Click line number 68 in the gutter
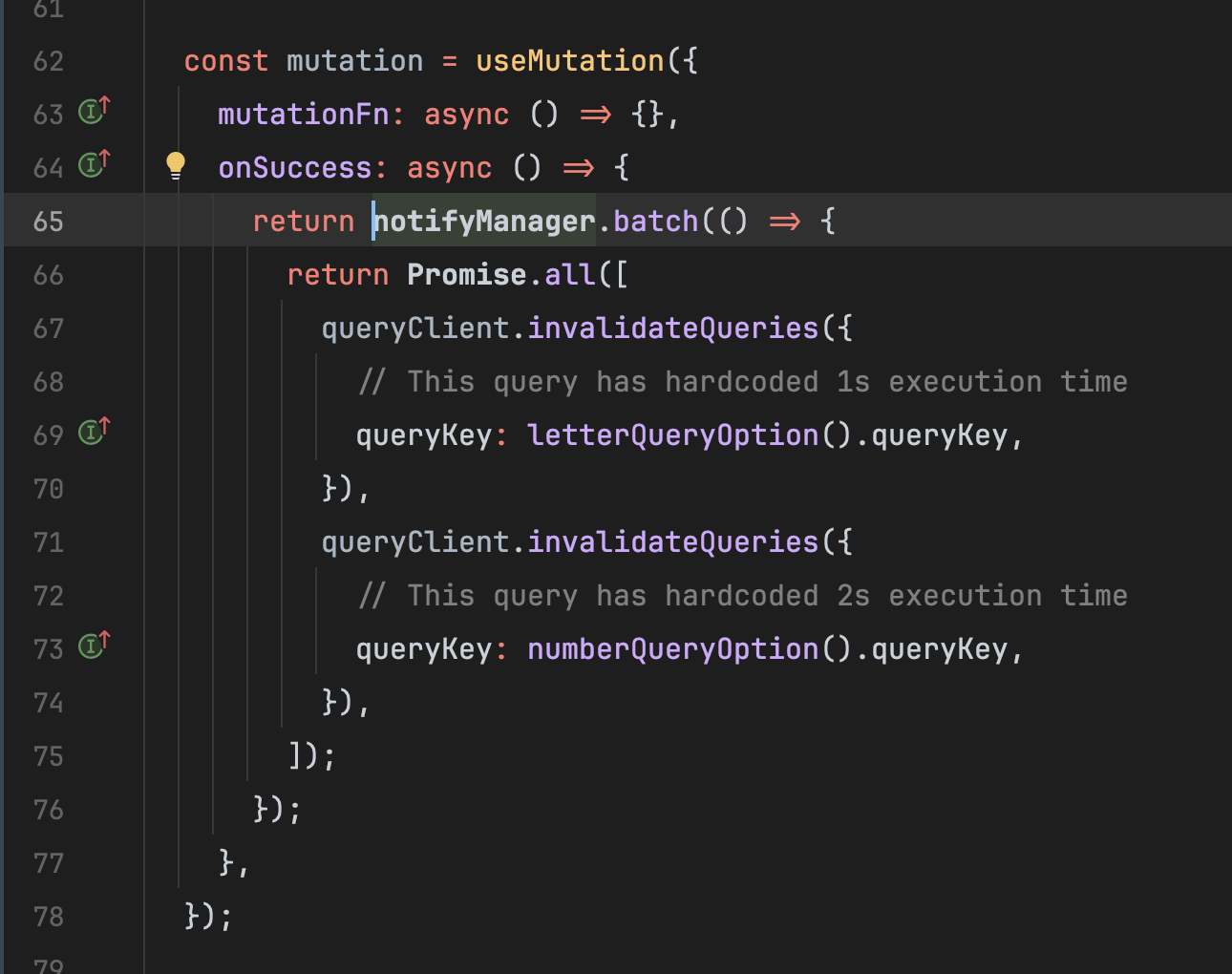The width and height of the screenshot is (1232, 974). click(49, 382)
